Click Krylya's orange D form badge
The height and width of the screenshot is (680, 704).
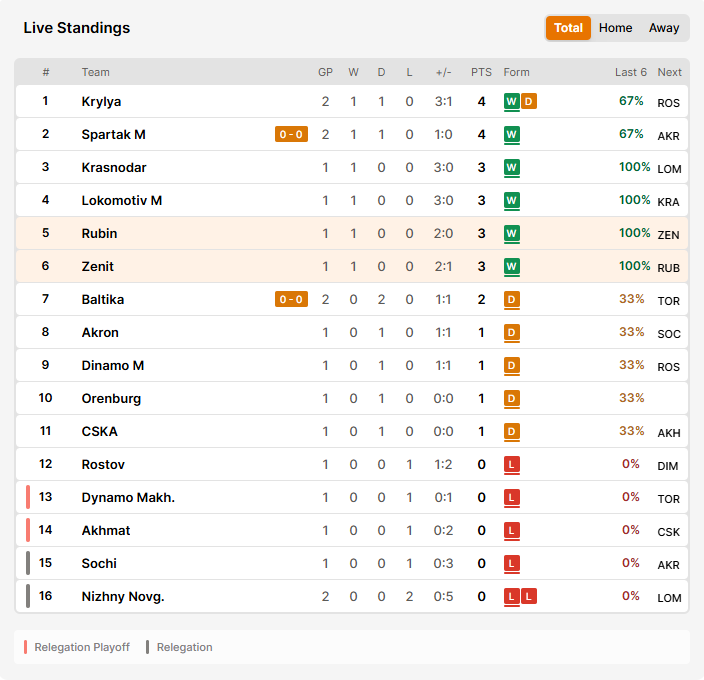pyautogui.click(x=529, y=101)
